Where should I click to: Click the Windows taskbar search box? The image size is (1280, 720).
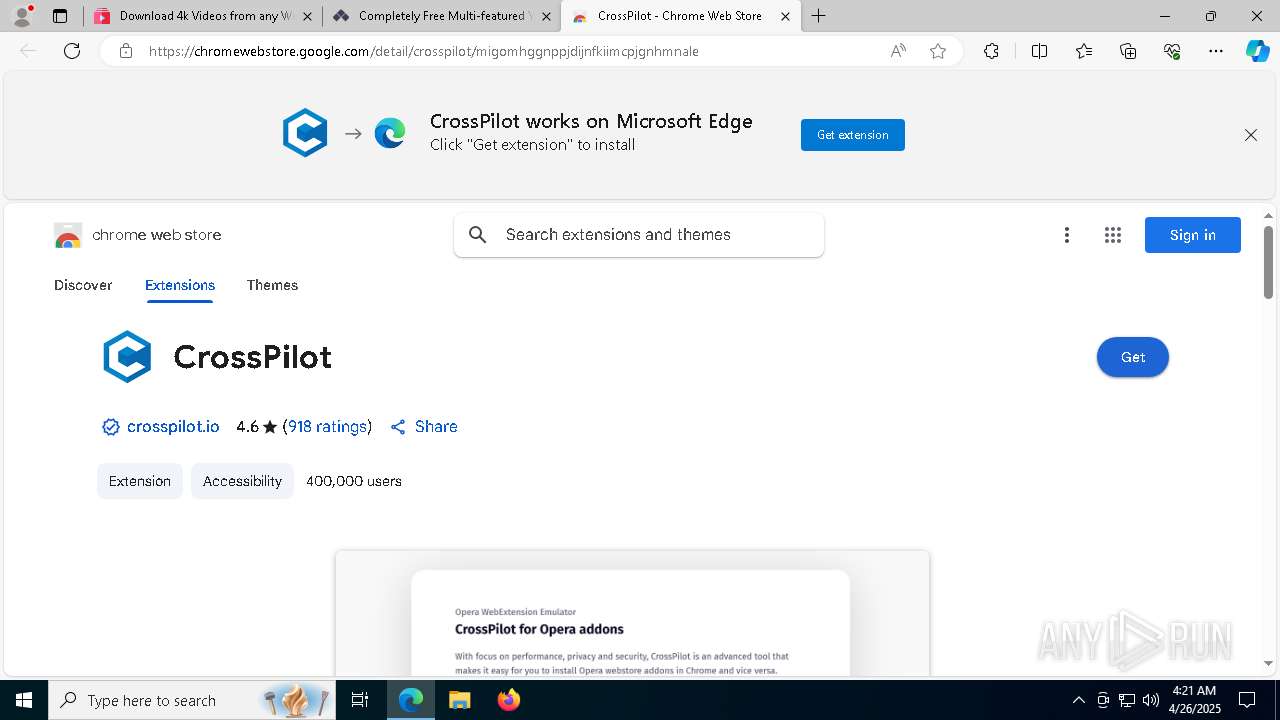[192, 700]
